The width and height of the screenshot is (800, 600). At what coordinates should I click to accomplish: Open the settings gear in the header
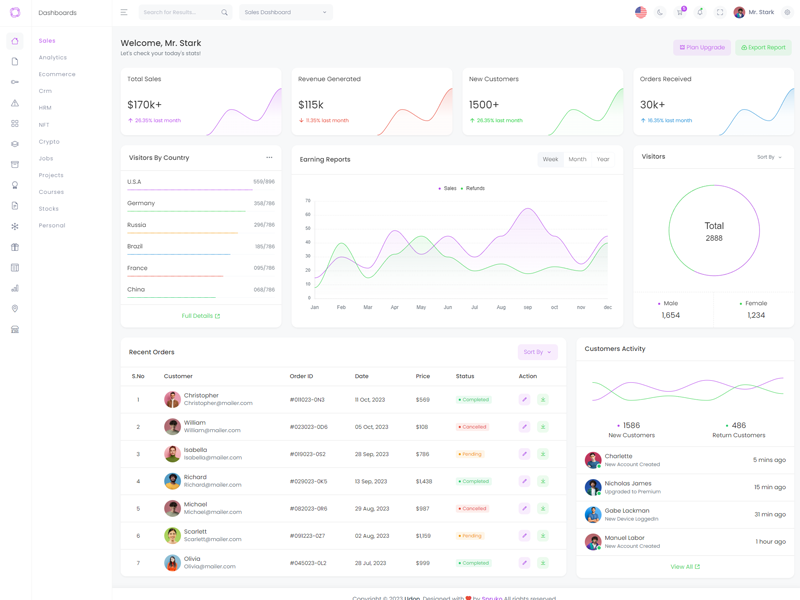pyautogui.click(x=787, y=12)
